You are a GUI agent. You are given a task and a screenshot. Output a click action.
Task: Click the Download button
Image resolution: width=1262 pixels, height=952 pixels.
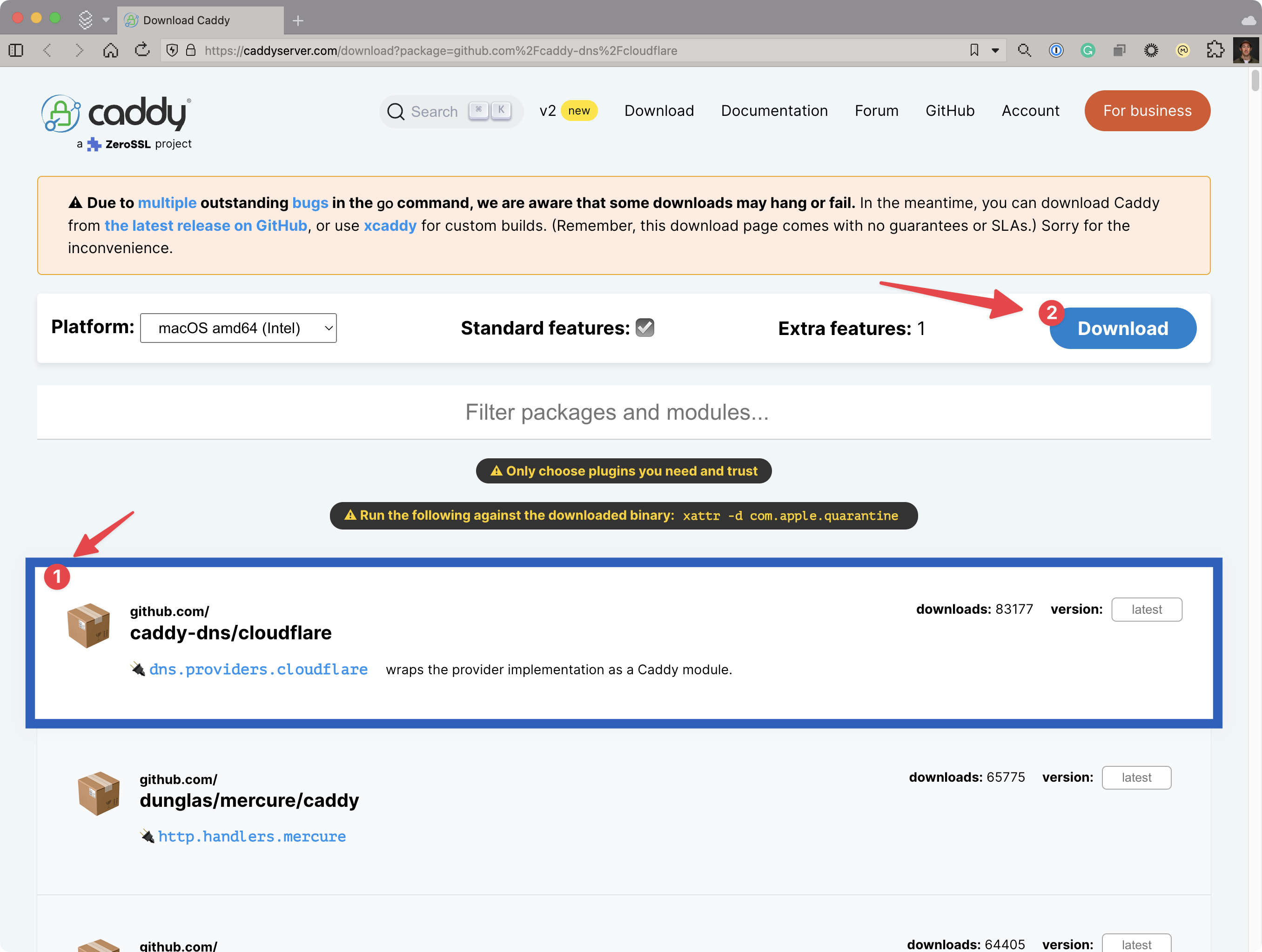click(x=1122, y=328)
